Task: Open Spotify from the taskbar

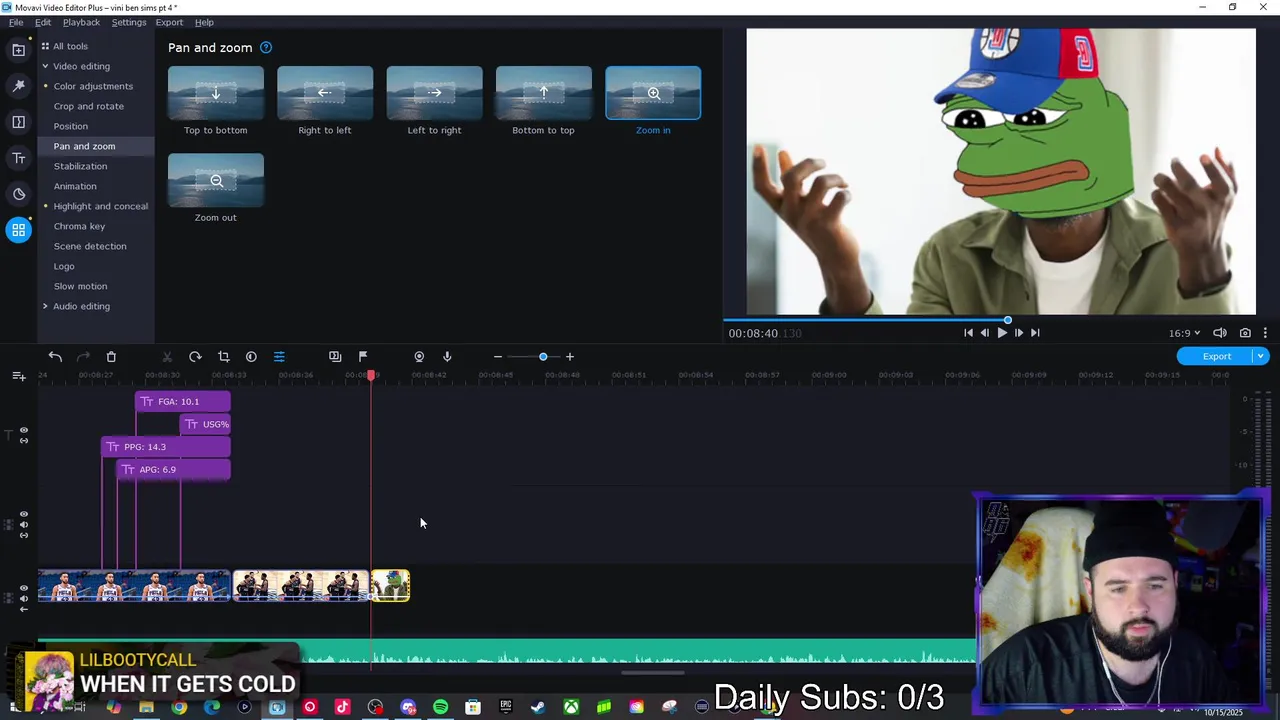Action: tap(440, 708)
